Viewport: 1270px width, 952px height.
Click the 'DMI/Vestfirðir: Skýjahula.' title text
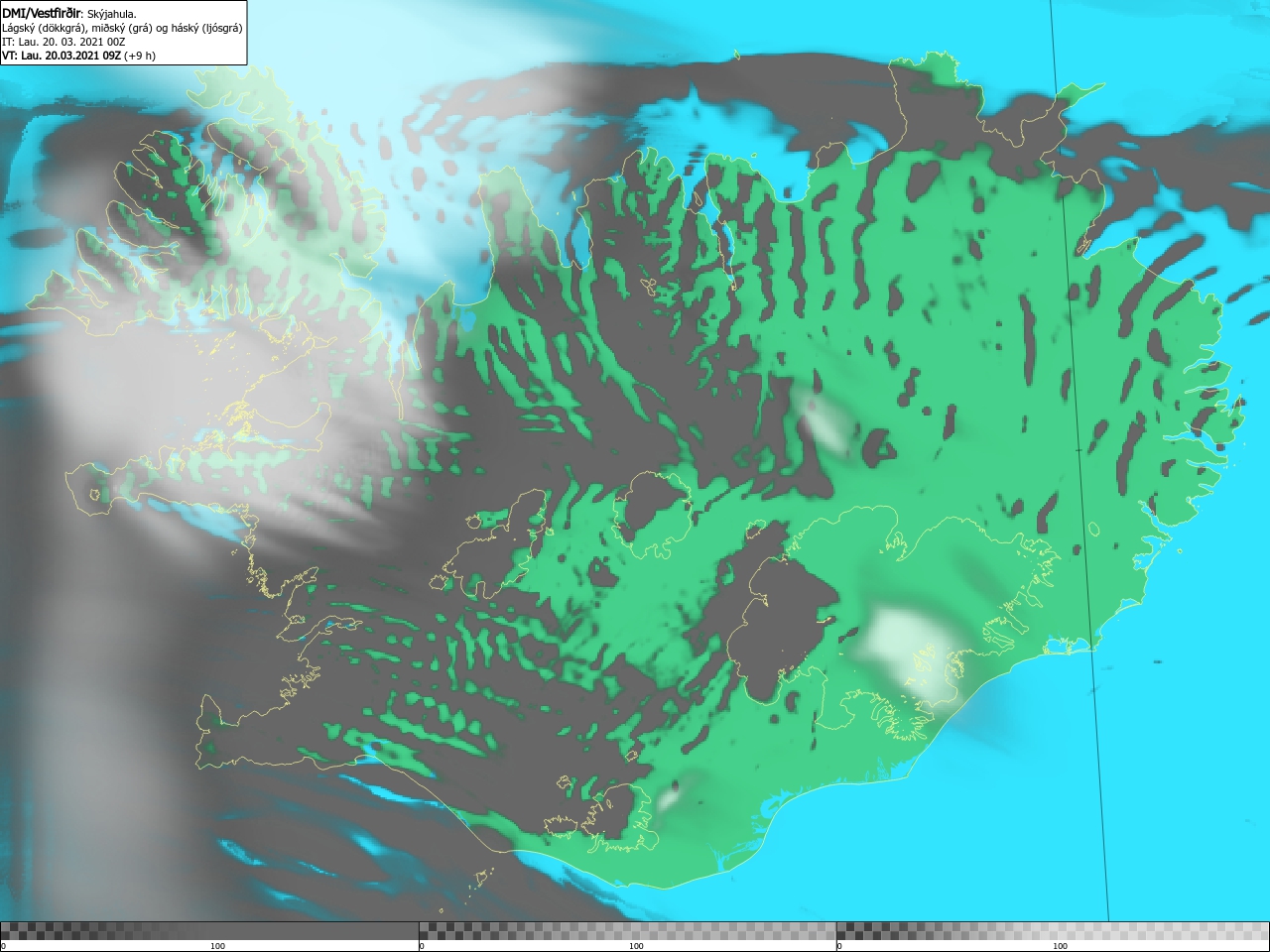tap(69, 13)
